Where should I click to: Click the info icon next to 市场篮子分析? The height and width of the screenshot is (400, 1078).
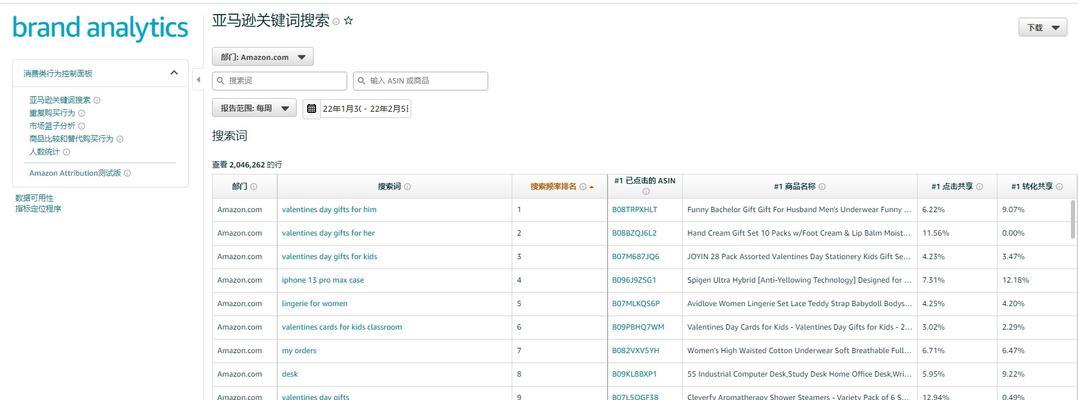click(x=82, y=126)
